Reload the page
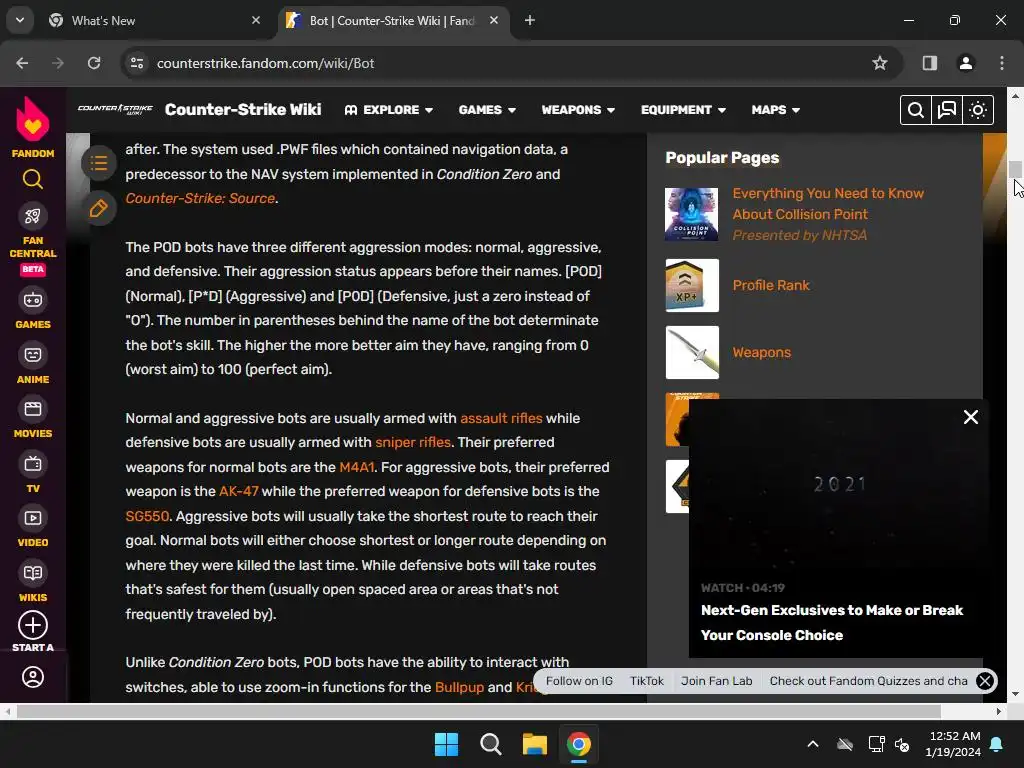 tap(94, 63)
